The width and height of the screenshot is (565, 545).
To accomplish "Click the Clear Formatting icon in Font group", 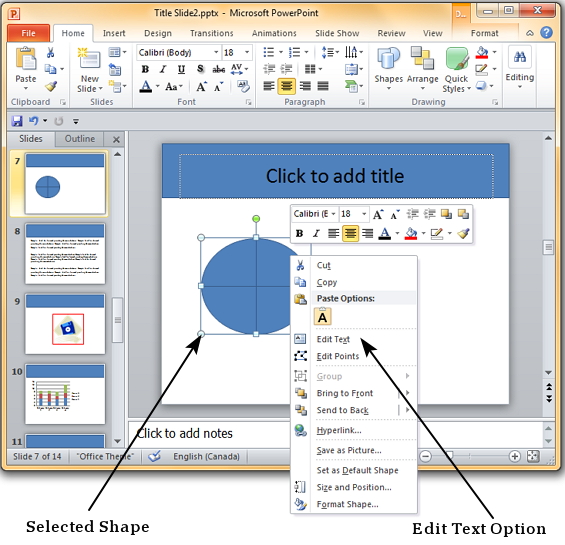I will tap(243, 86).
